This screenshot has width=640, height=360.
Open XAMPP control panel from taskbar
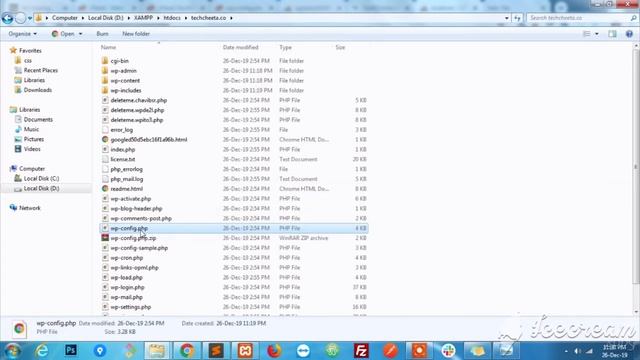[x=245, y=350]
